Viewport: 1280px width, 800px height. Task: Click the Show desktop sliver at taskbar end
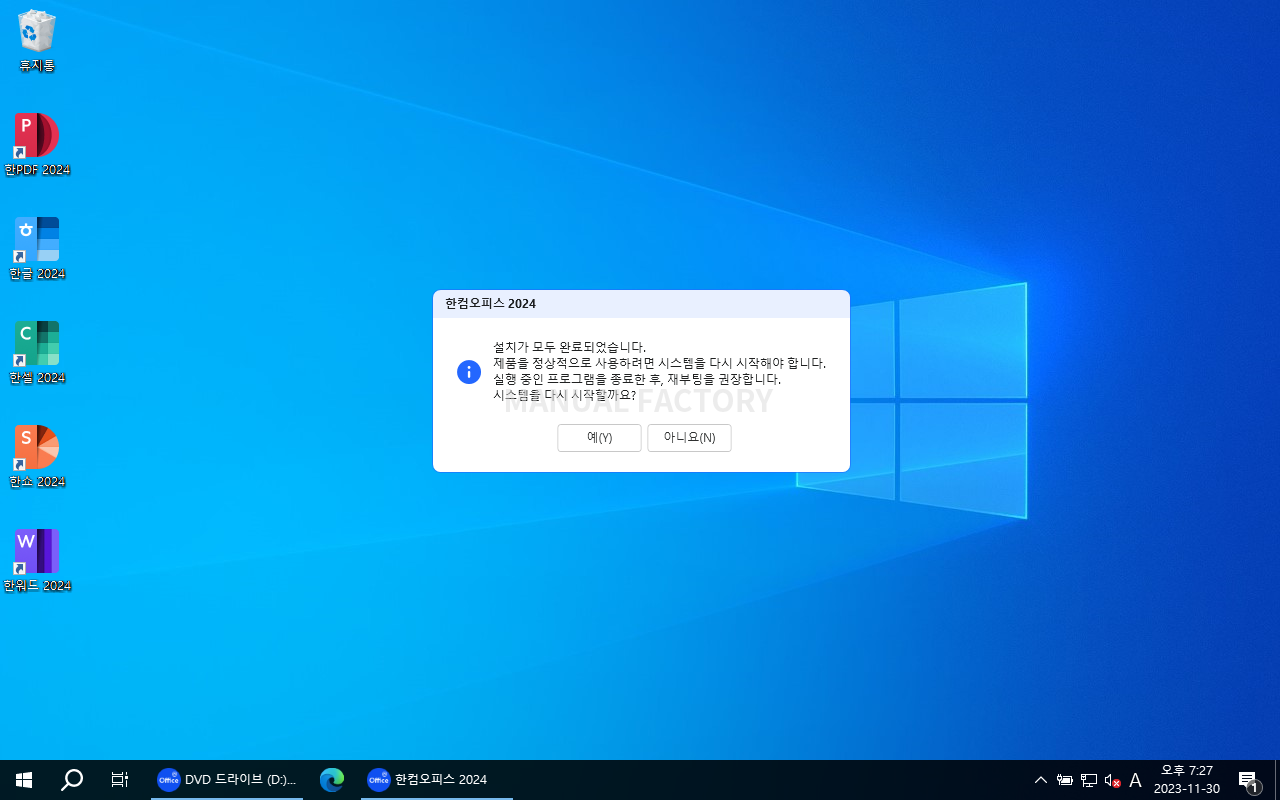(1277, 780)
